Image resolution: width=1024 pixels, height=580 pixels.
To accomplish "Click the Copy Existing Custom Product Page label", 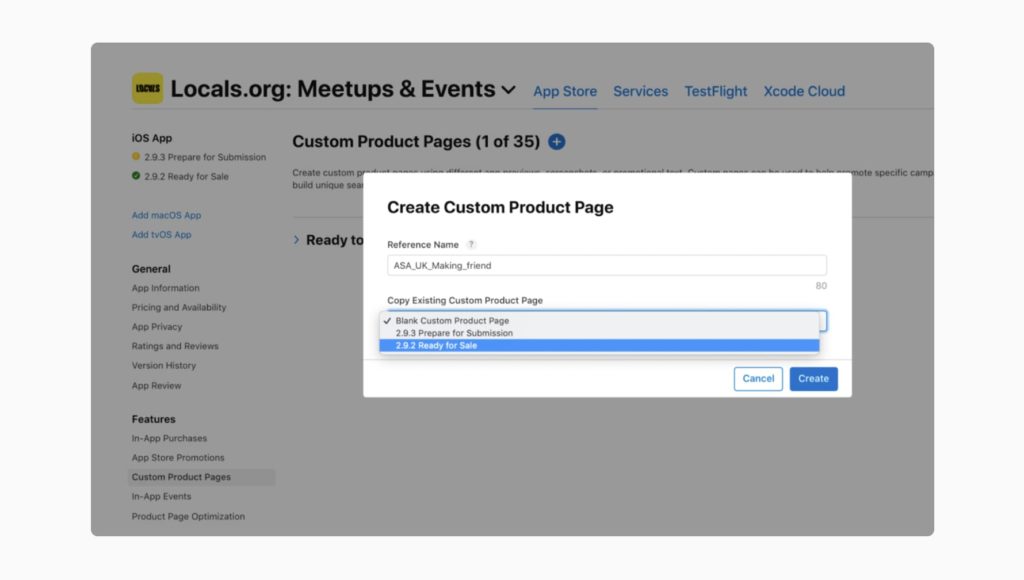I will 465,300.
